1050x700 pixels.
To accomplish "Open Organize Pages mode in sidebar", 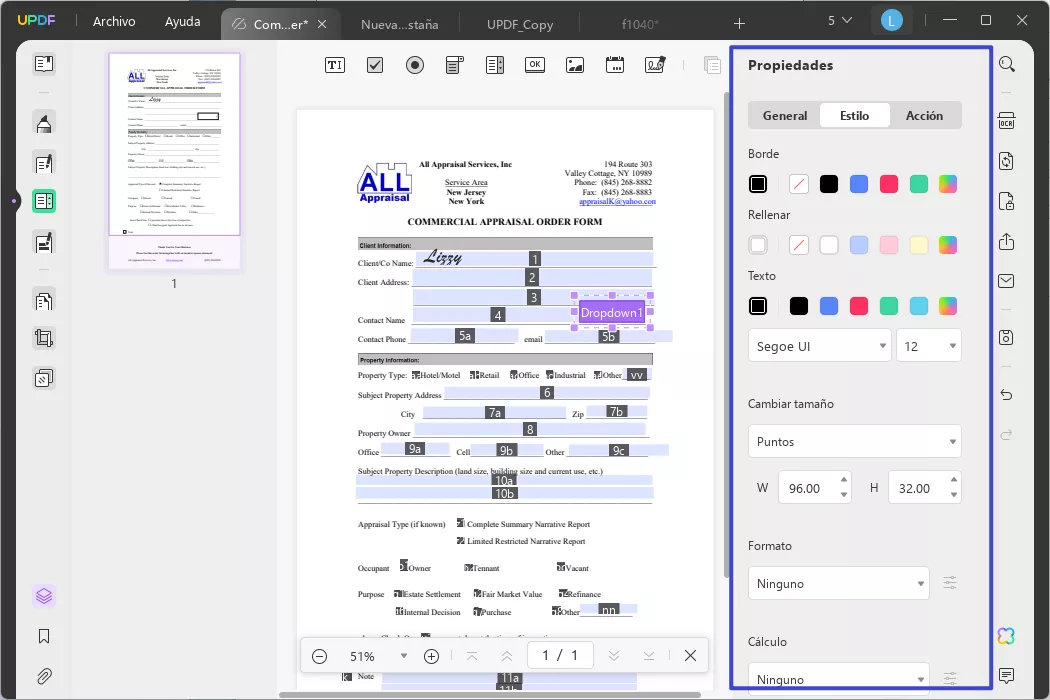I will [x=44, y=301].
